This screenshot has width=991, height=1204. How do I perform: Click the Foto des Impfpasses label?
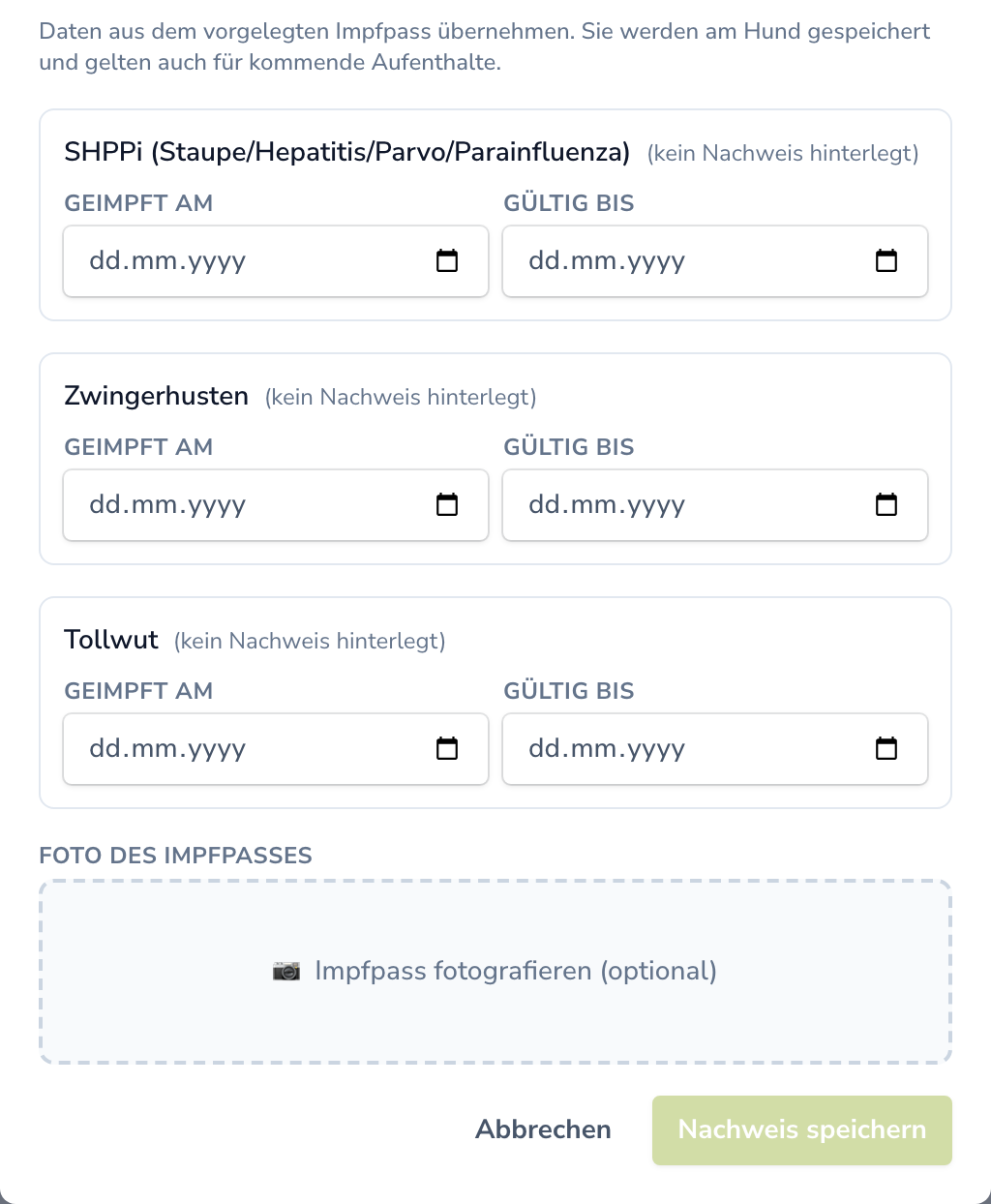(x=175, y=856)
